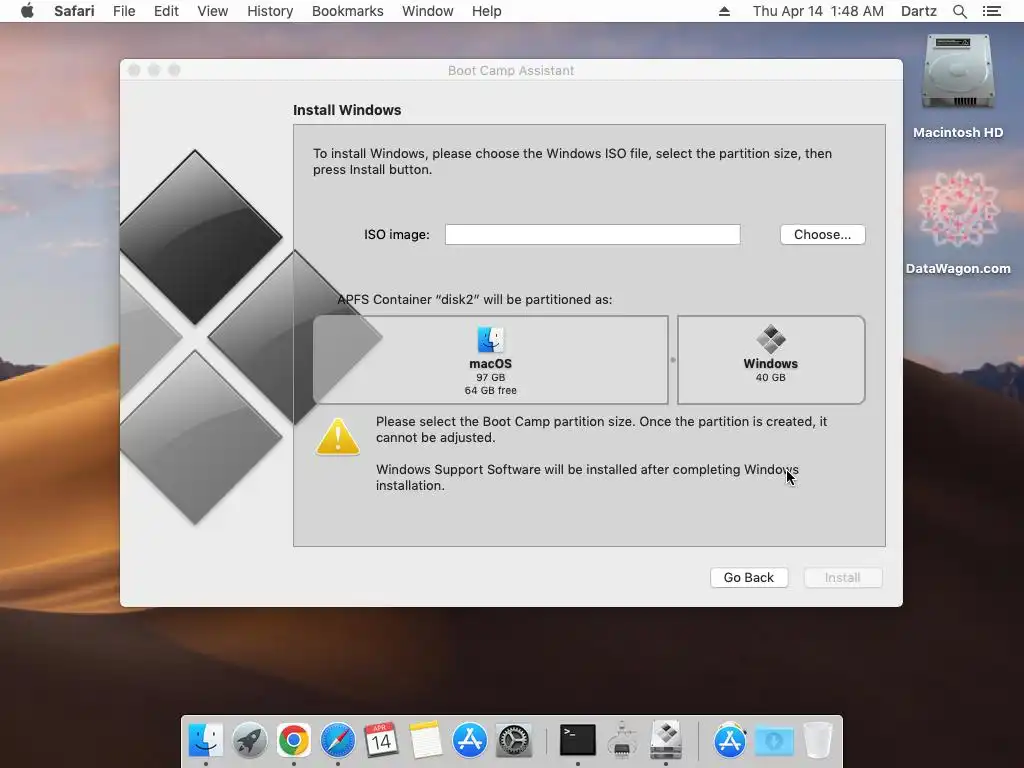Open Google Chrome from the Dock
Image resolution: width=1024 pixels, height=768 pixels.
point(293,741)
